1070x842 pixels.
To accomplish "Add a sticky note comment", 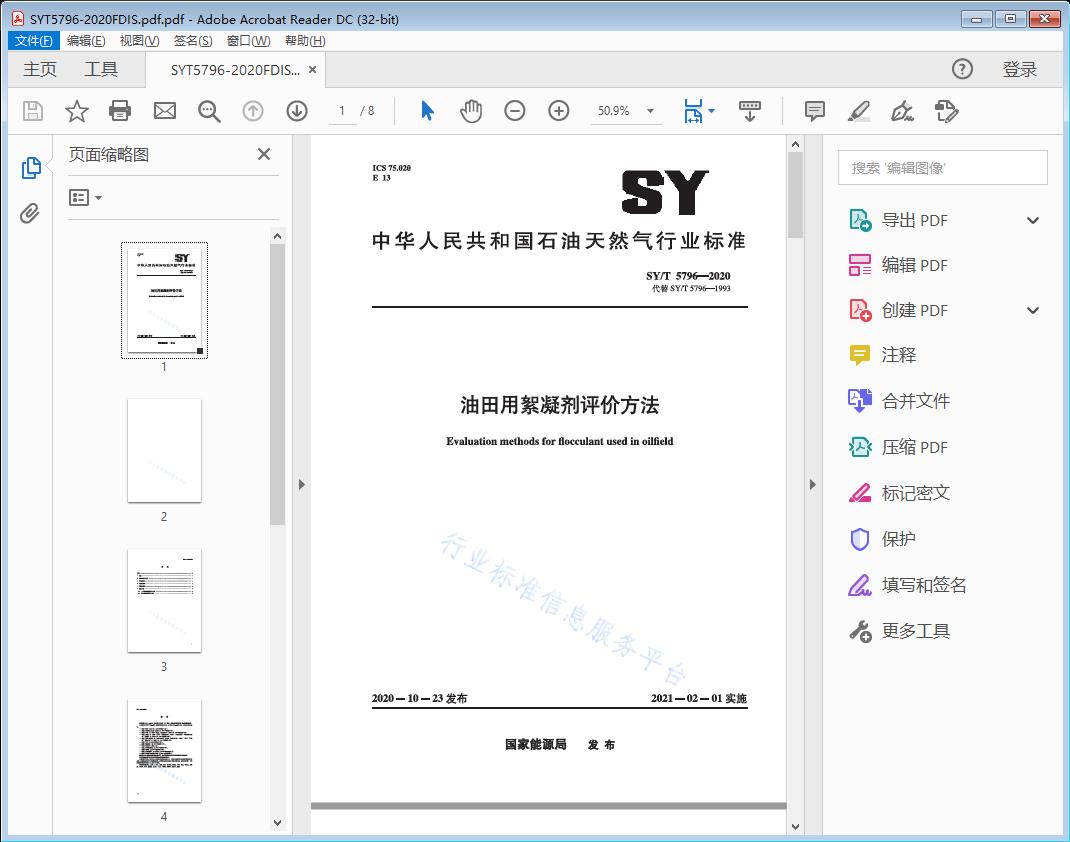I will pos(815,111).
